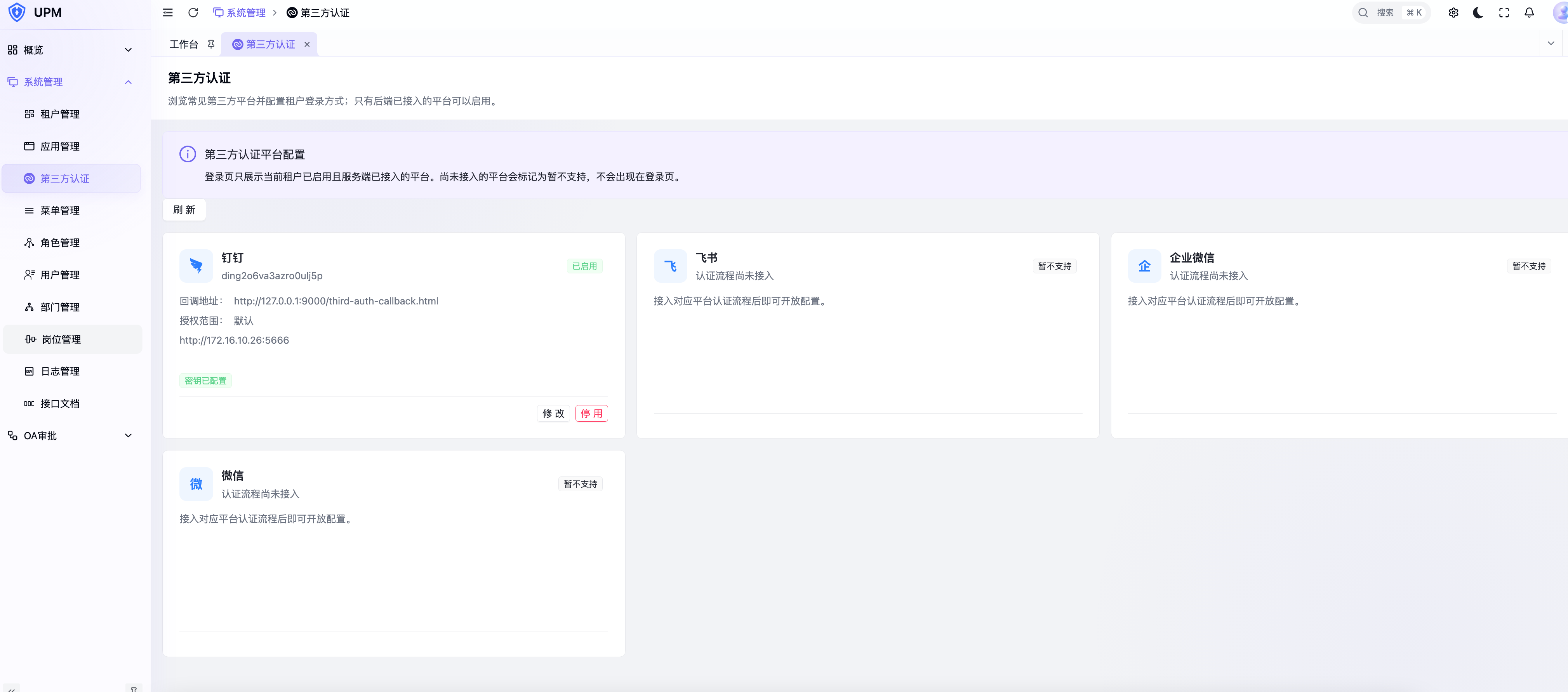Collapse the sidebar via hamburger icon
This screenshot has width=1568, height=692.
click(x=168, y=13)
